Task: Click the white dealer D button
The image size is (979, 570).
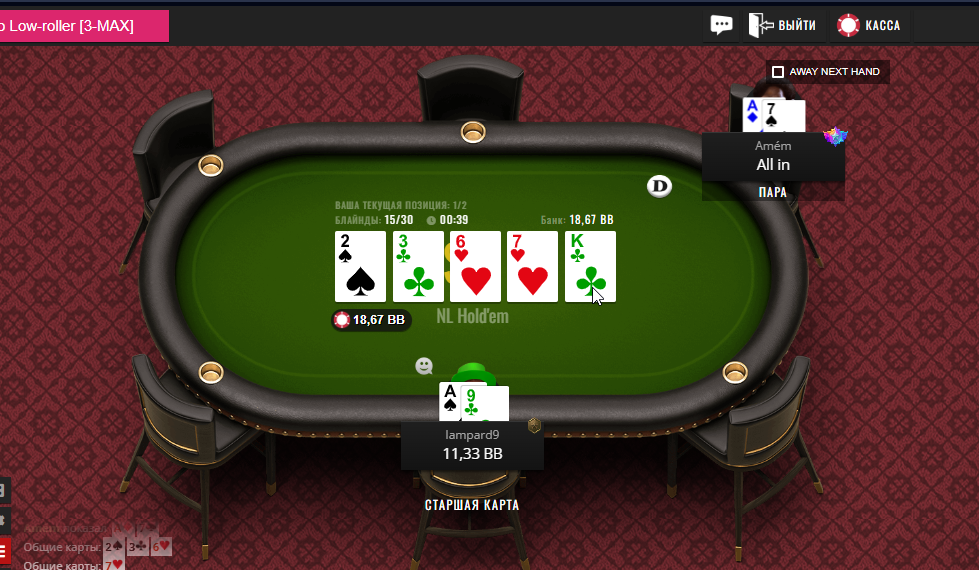Action: point(659,186)
